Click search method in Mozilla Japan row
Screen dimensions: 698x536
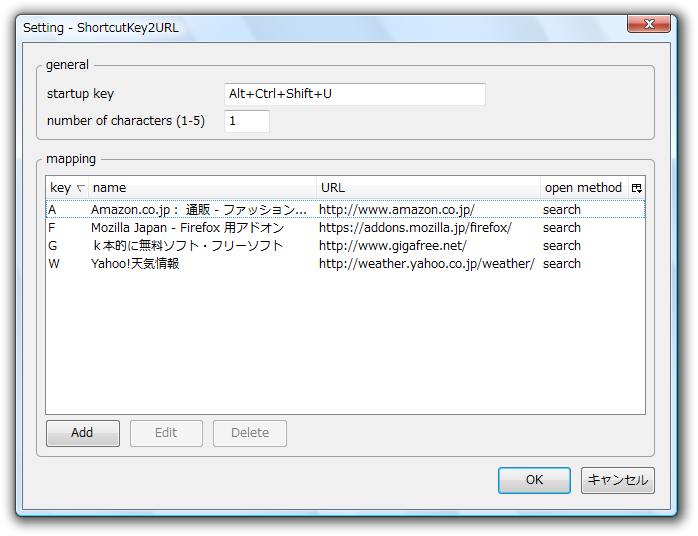tap(562, 228)
